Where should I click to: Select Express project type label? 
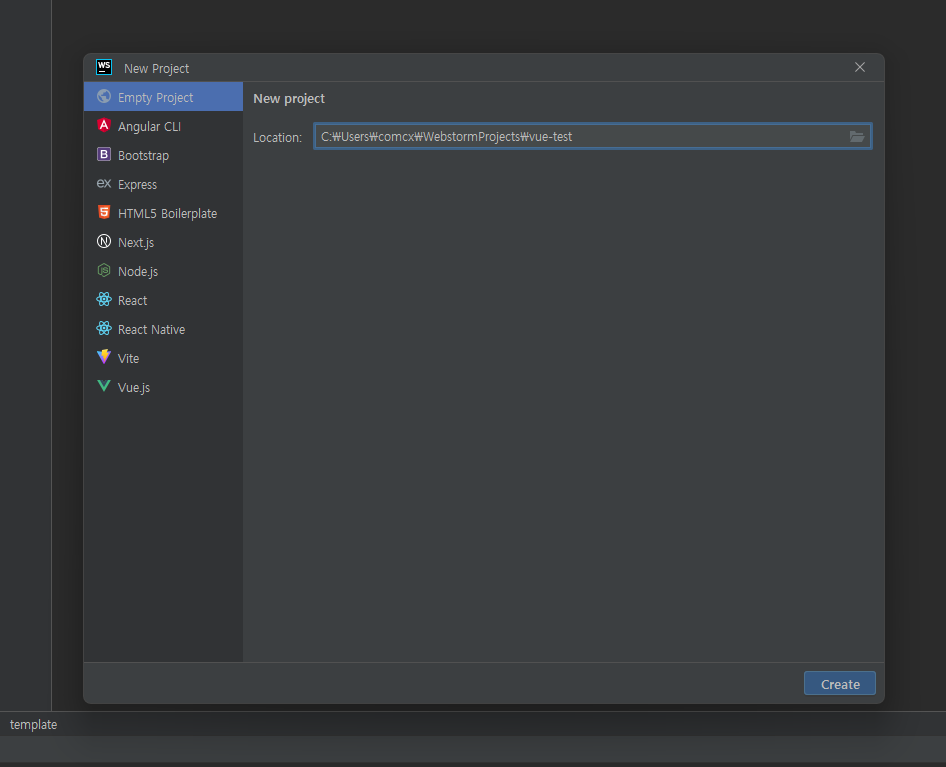138,185
